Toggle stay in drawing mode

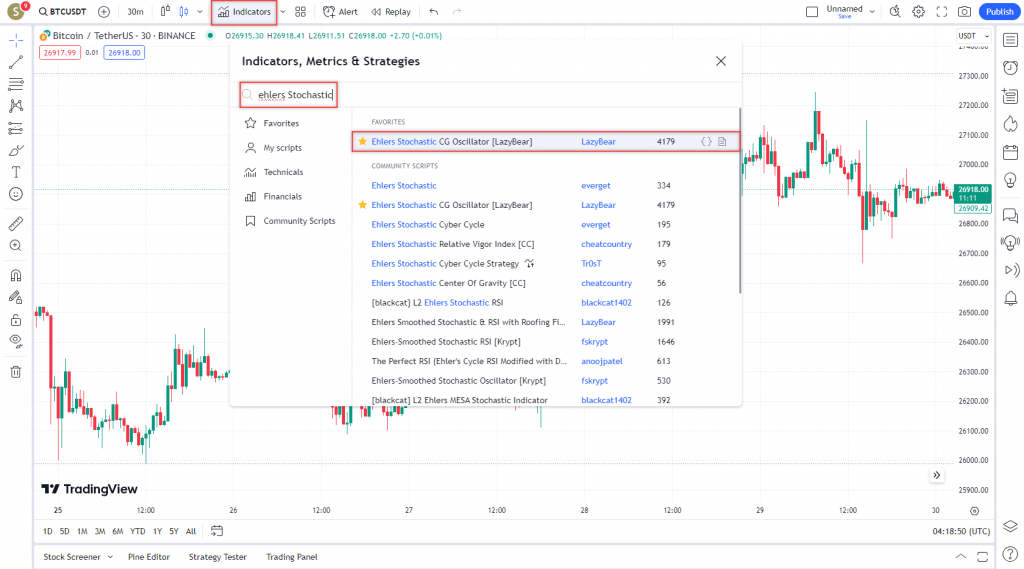[16, 297]
